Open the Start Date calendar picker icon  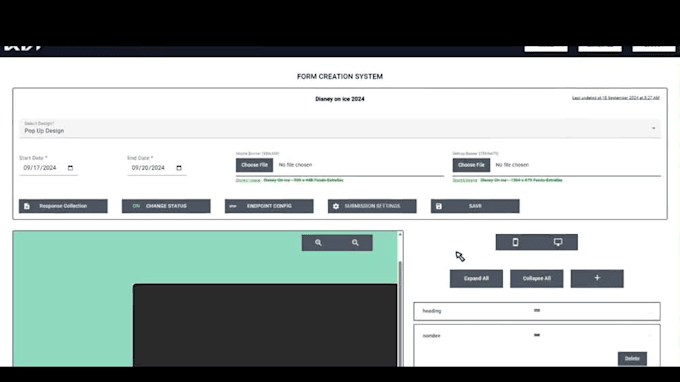pyautogui.click(x=70, y=168)
